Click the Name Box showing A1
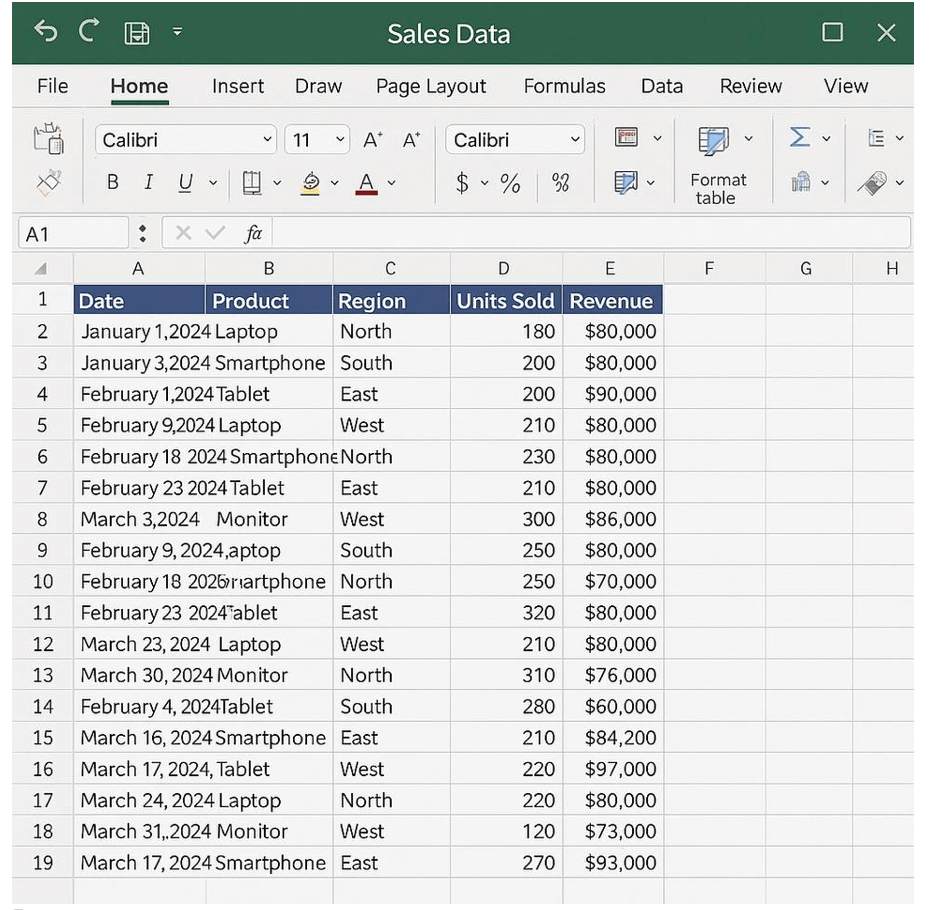The height and width of the screenshot is (910, 948). pos(73,233)
